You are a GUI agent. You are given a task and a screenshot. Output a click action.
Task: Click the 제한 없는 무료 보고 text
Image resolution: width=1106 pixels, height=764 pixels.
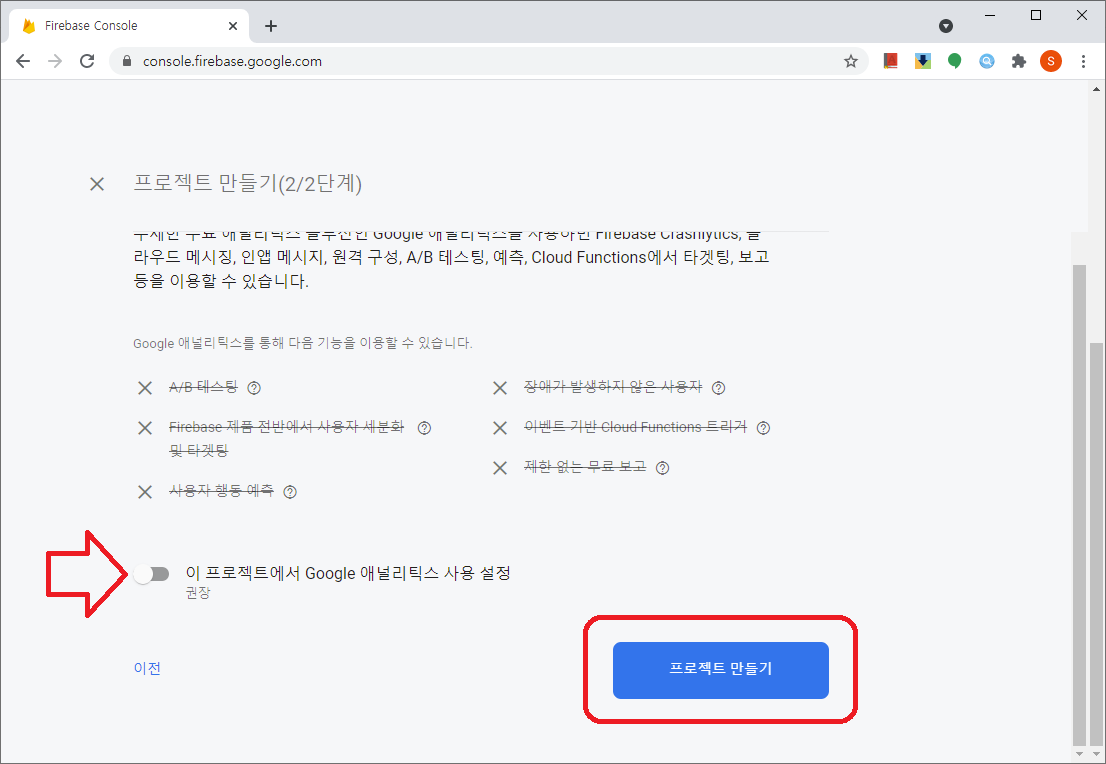585,467
